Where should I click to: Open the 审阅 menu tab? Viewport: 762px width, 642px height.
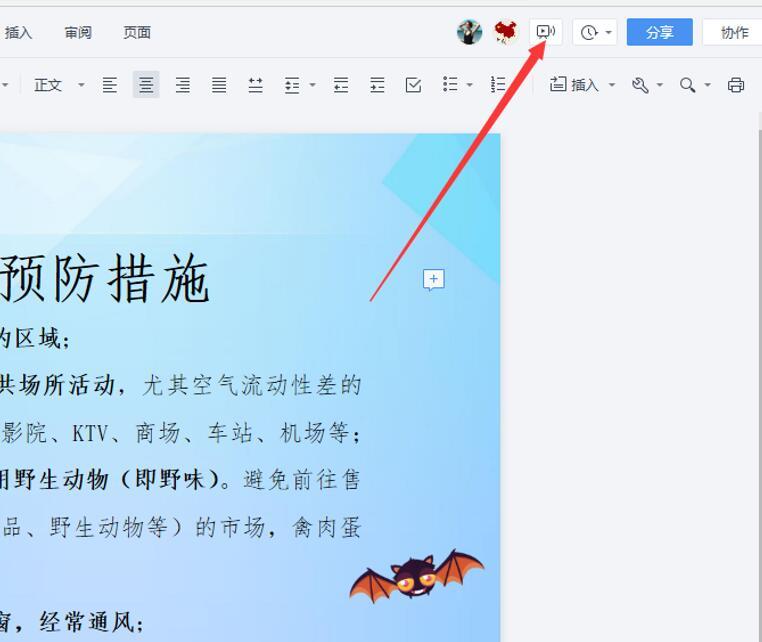click(x=78, y=32)
